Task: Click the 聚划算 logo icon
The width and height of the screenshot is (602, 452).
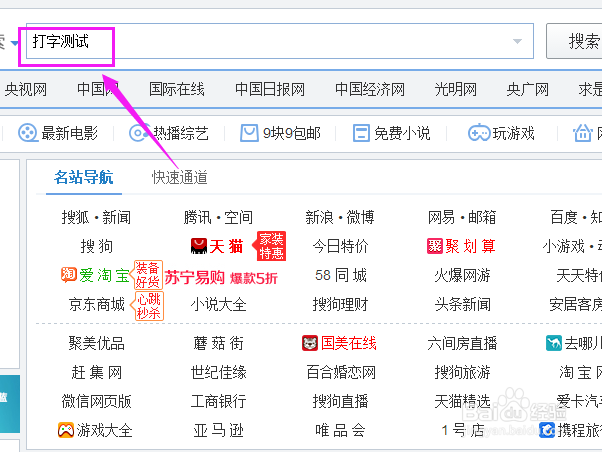Action: (x=435, y=246)
